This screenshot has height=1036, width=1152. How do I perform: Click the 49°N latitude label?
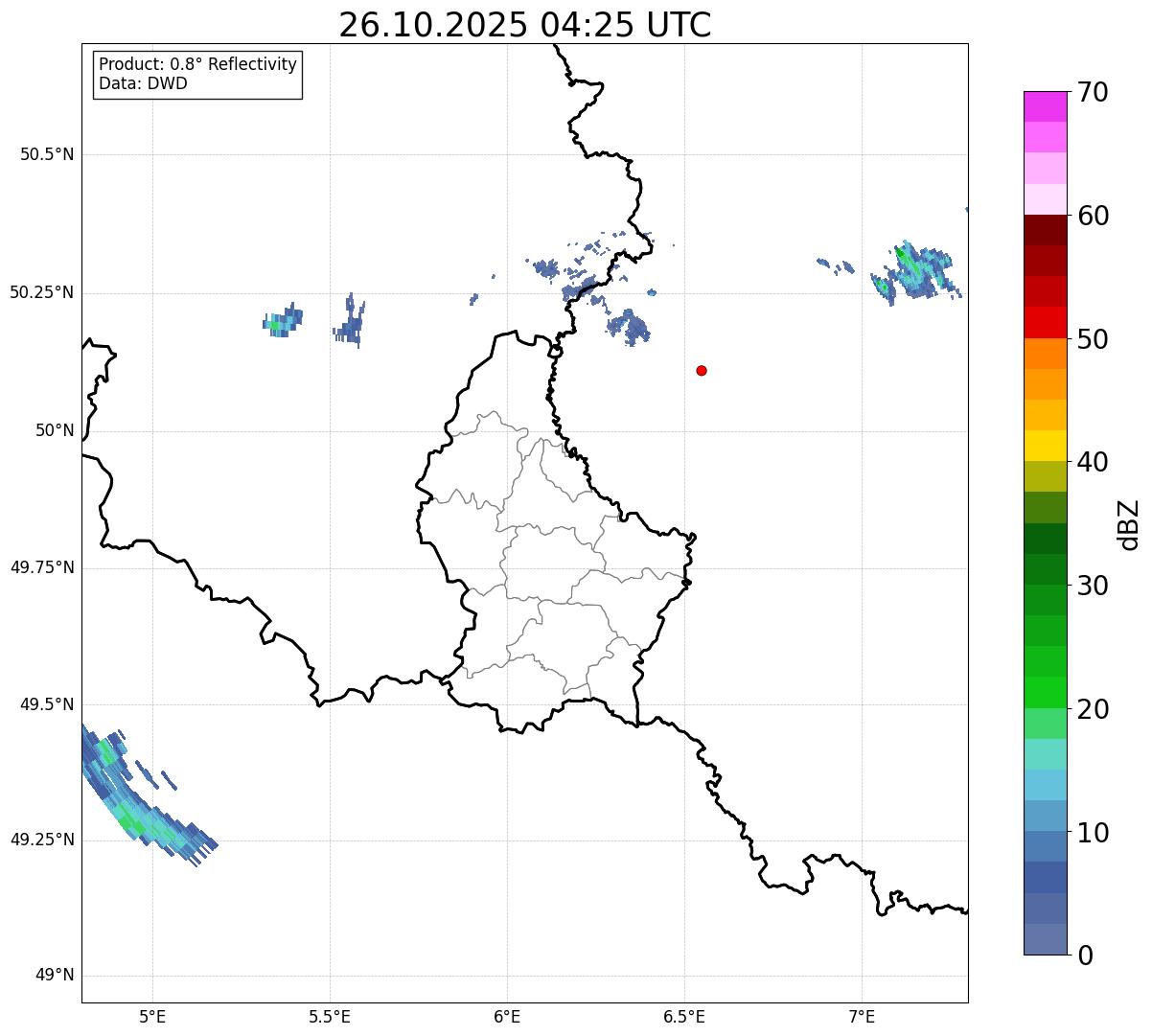tap(55, 976)
